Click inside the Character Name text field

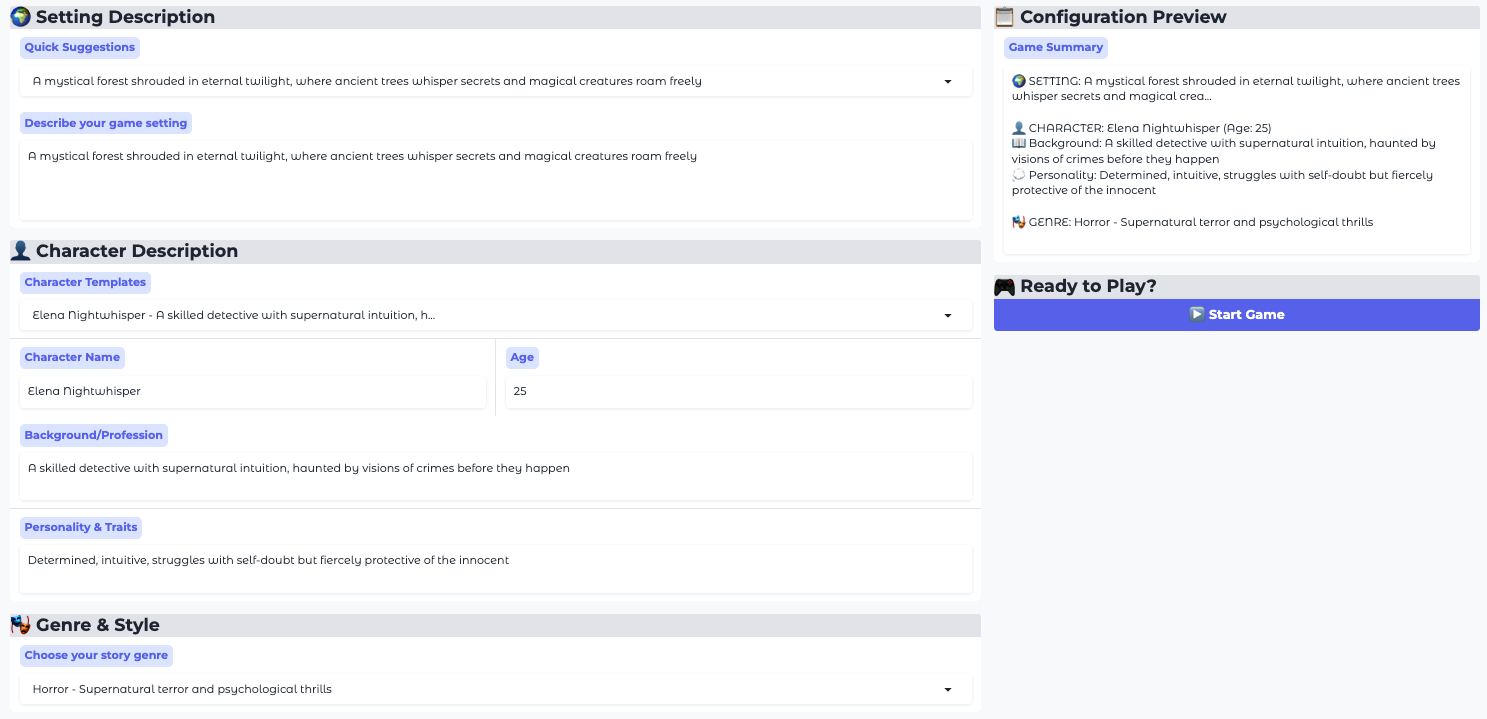250,391
